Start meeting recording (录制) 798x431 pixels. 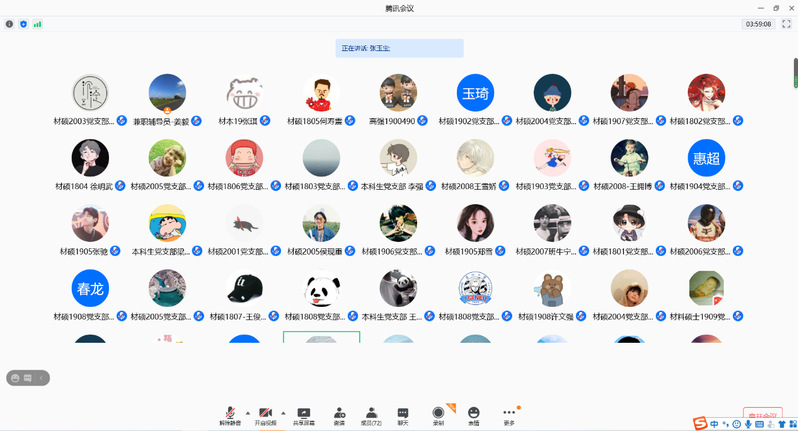(x=438, y=414)
